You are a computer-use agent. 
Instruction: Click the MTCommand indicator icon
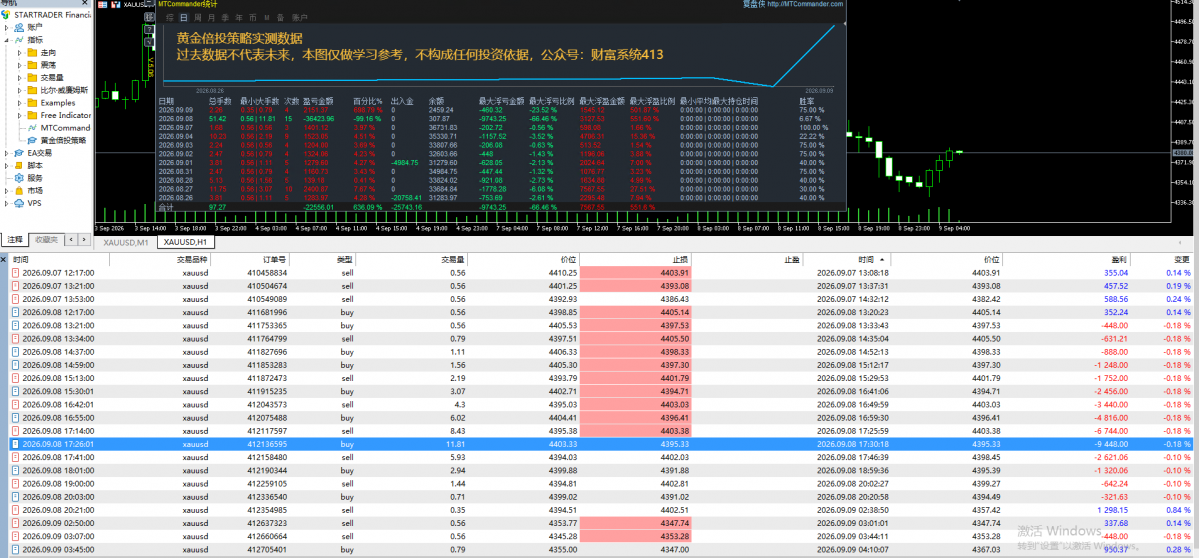pos(32,128)
